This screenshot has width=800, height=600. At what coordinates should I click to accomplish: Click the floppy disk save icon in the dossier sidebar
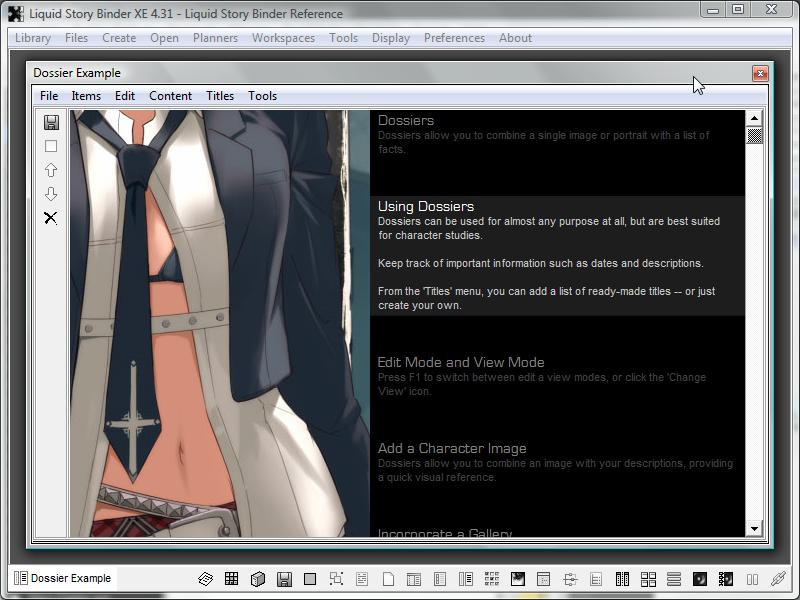51,122
